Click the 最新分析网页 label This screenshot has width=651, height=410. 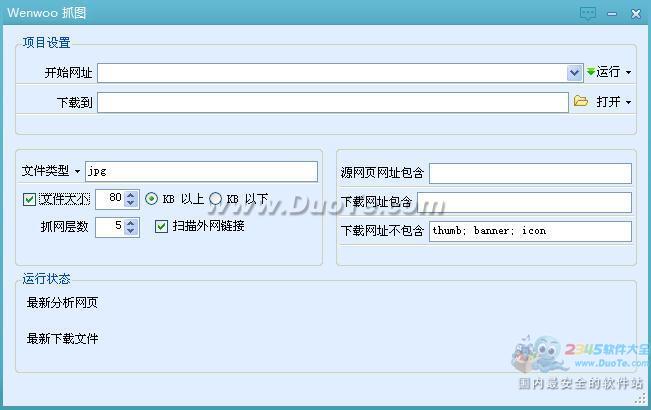[62, 303]
